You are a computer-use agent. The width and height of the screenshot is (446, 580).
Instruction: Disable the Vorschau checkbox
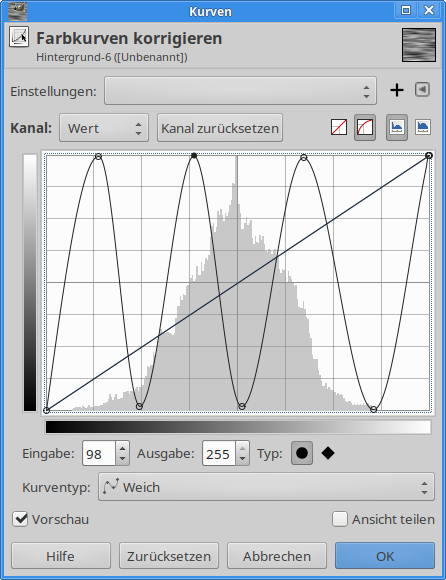pyautogui.click(x=20, y=519)
